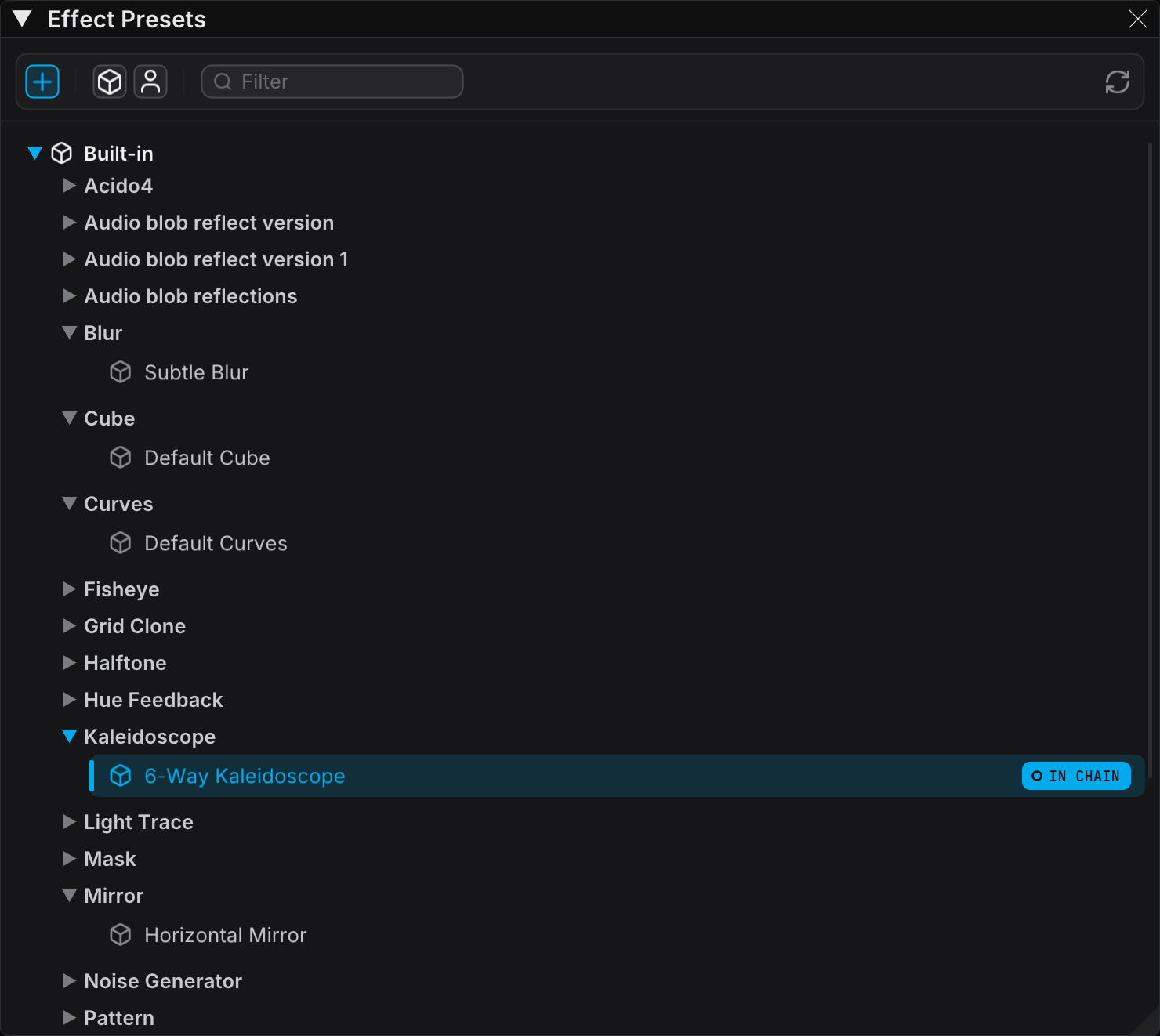Collapse the Kaleidoscope folder

click(x=69, y=737)
